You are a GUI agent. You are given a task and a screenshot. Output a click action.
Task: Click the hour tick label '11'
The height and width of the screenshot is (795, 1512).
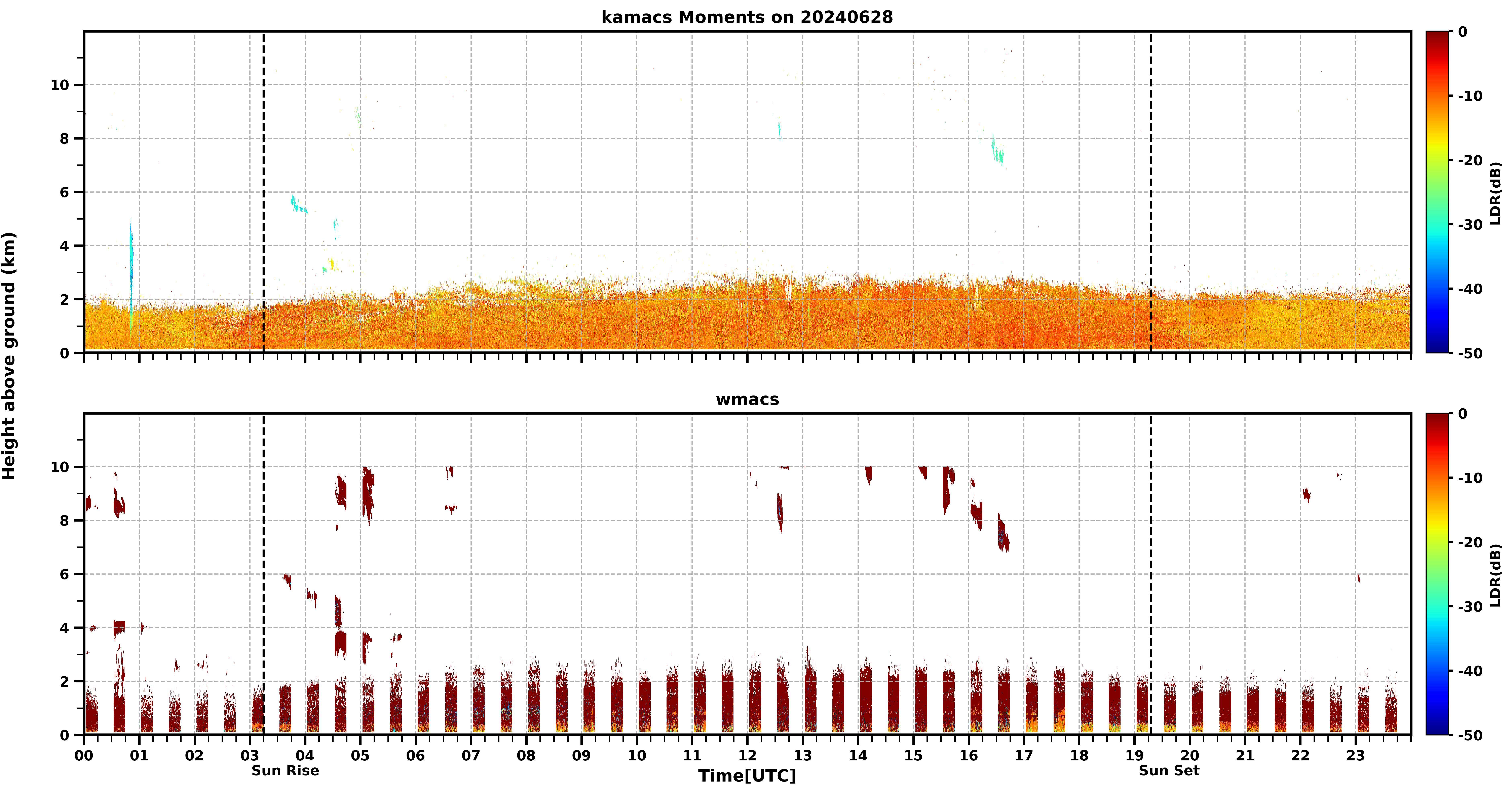tap(692, 756)
